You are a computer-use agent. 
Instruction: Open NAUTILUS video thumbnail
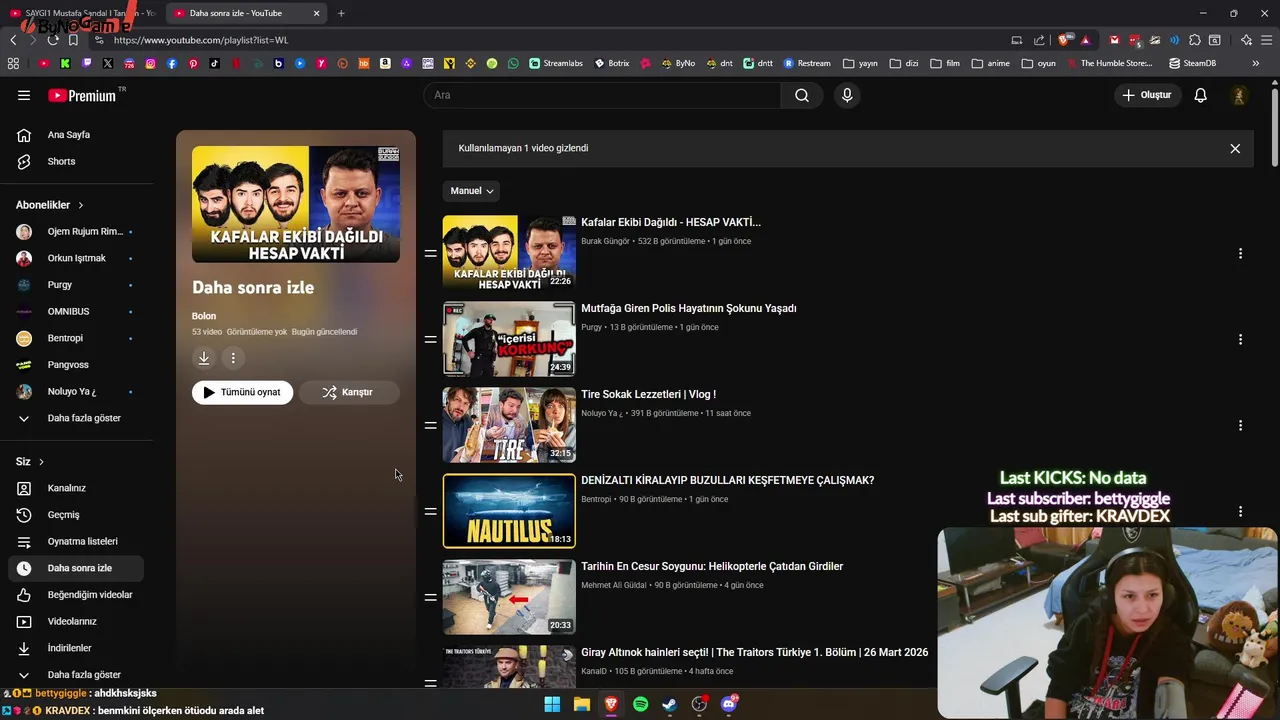pos(509,511)
